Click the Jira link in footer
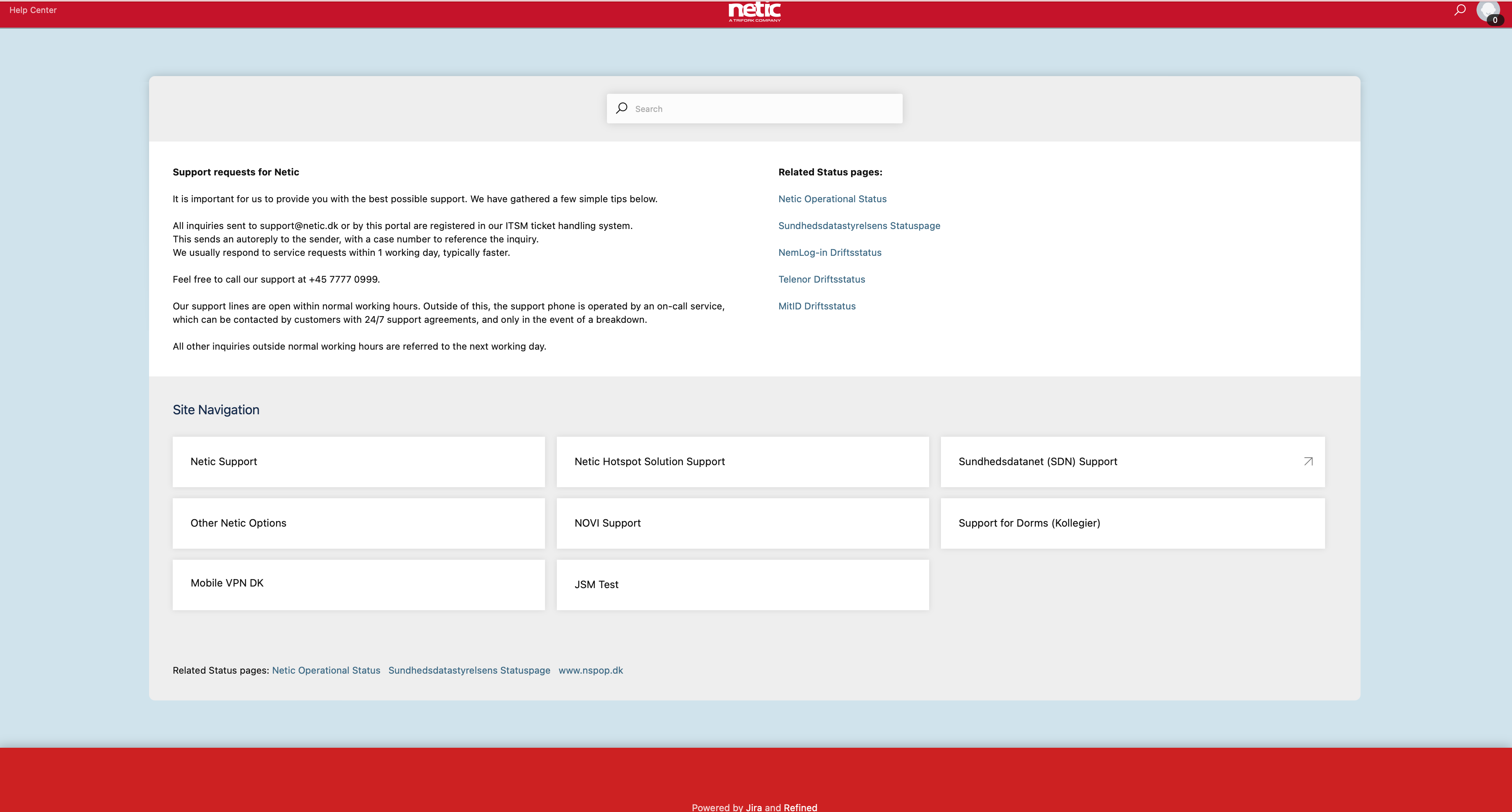The width and height of the screenshot is (1512, 812). coord(754,807)
